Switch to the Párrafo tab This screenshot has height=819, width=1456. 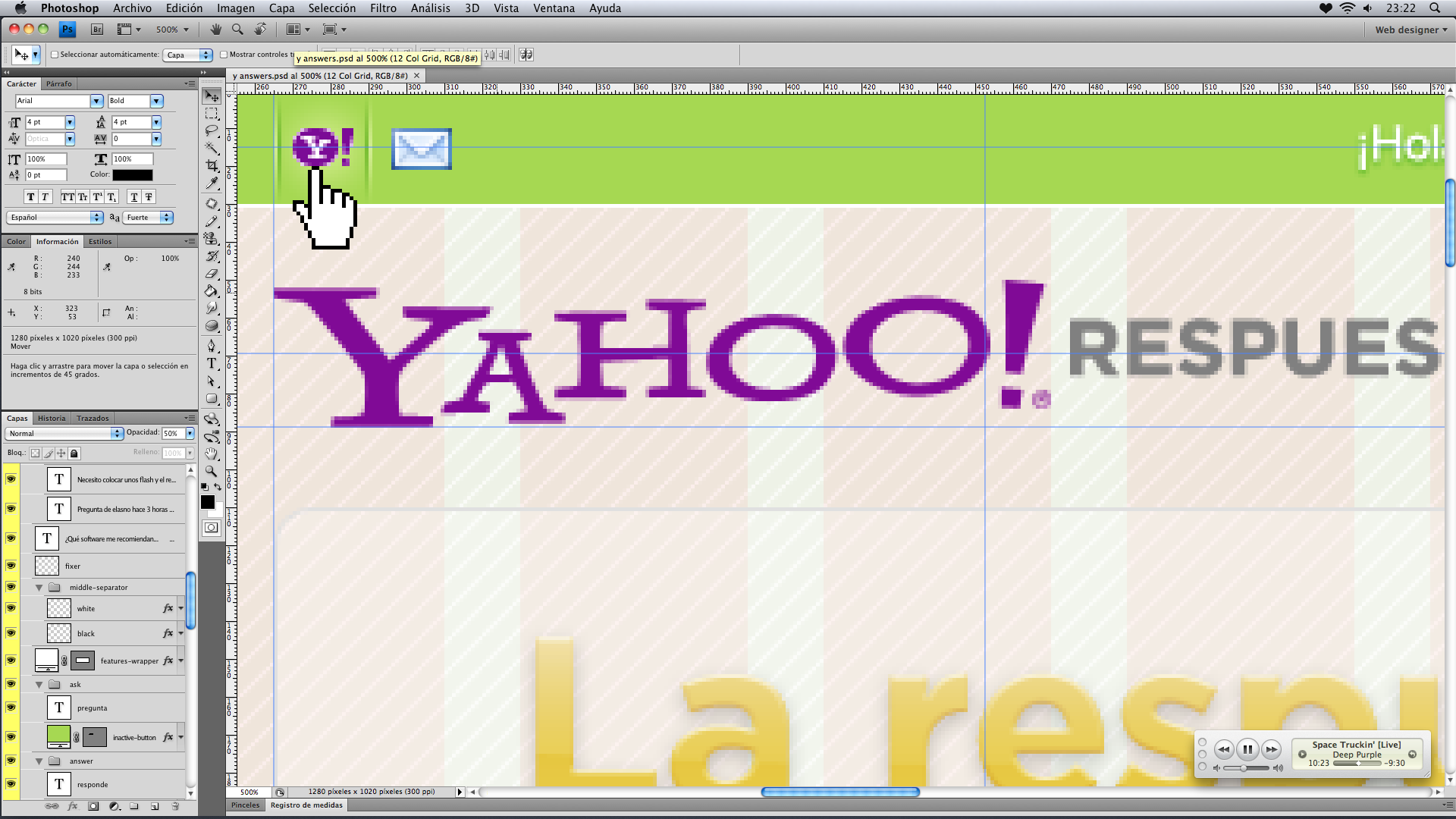(59, 84)
